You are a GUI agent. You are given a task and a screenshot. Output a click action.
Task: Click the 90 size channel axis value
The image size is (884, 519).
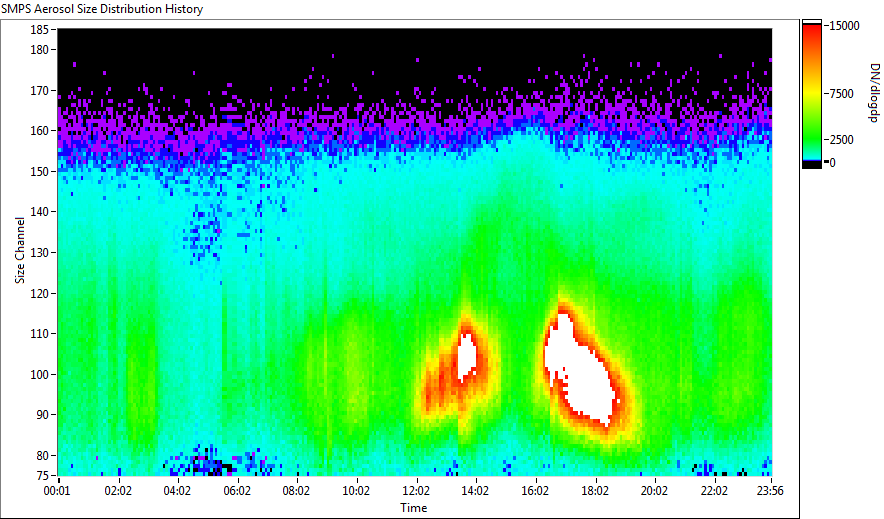tap(43, 415)
